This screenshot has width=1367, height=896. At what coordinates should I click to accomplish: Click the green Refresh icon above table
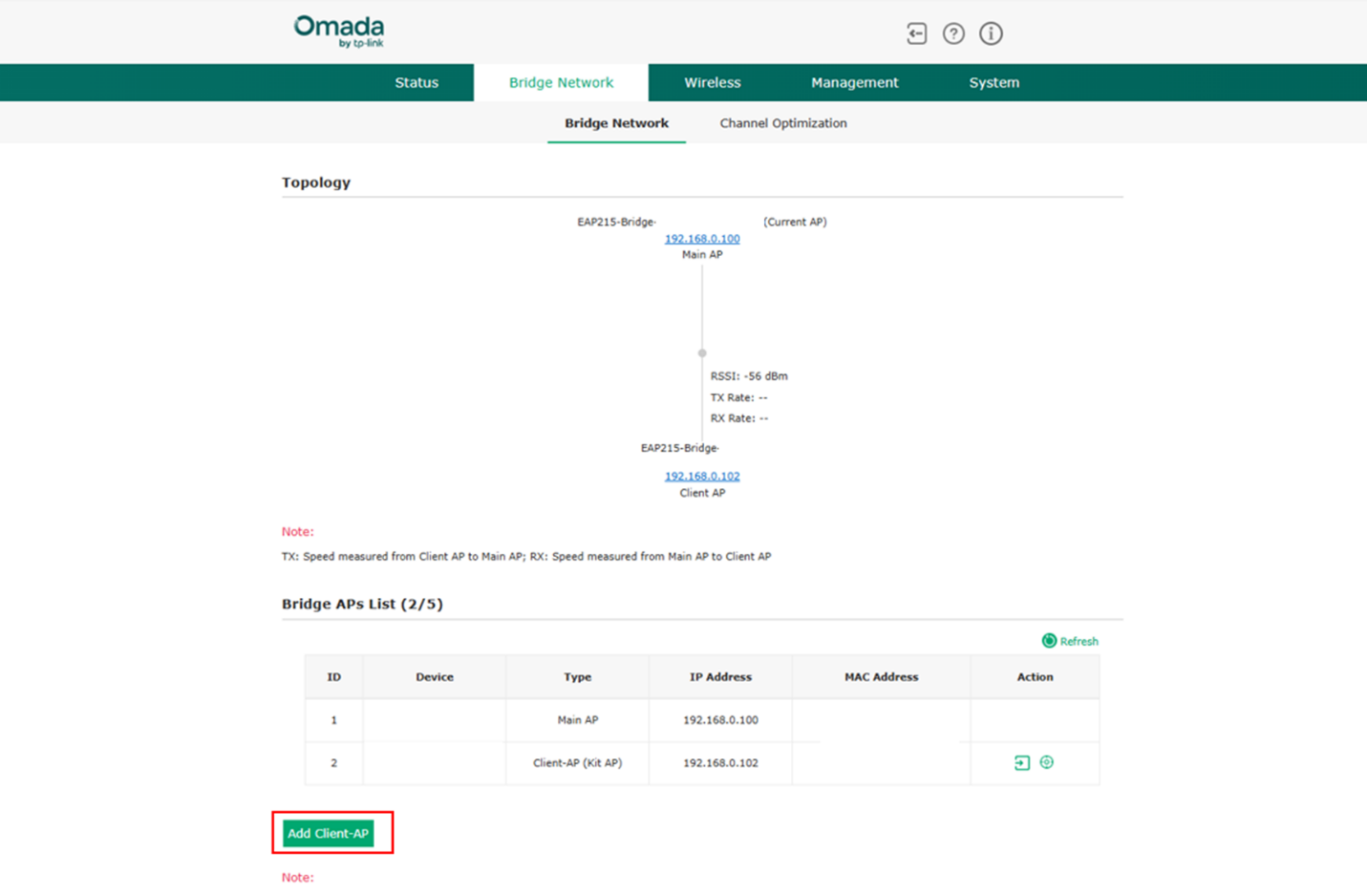pos(1049,641)
